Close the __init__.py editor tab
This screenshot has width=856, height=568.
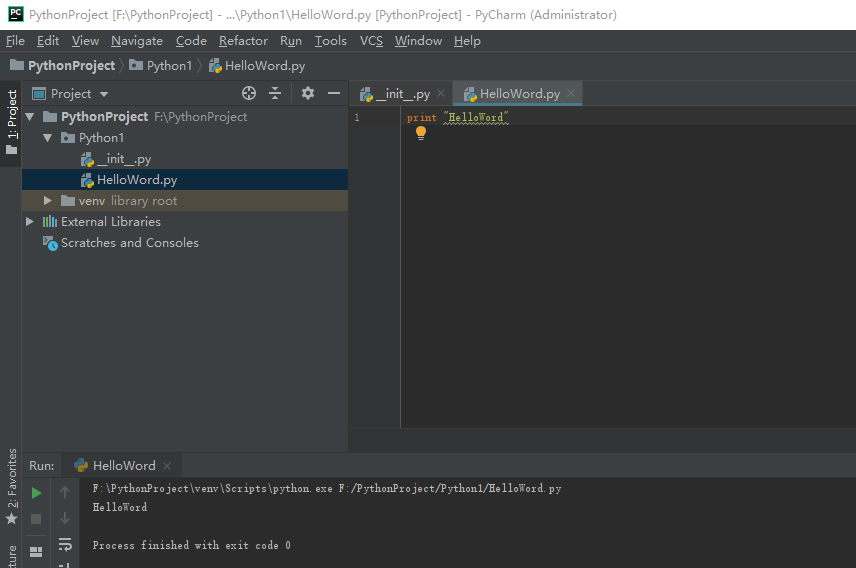[x=441, y=93]
